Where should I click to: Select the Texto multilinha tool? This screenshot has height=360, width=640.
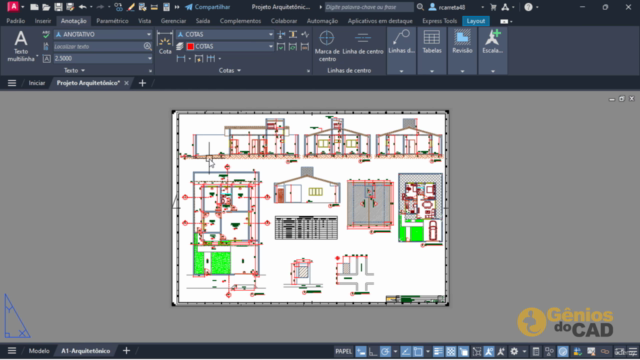click(21, 47)
